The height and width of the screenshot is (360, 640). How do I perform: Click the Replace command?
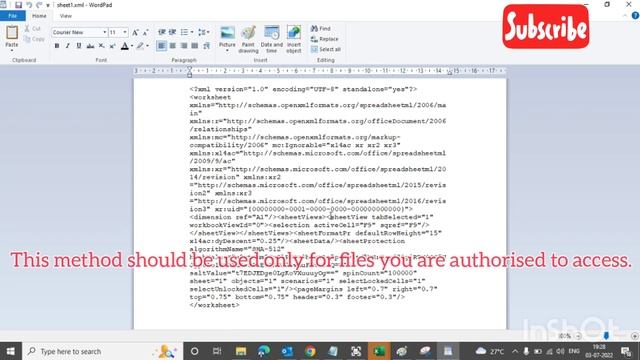click(324, 39)
